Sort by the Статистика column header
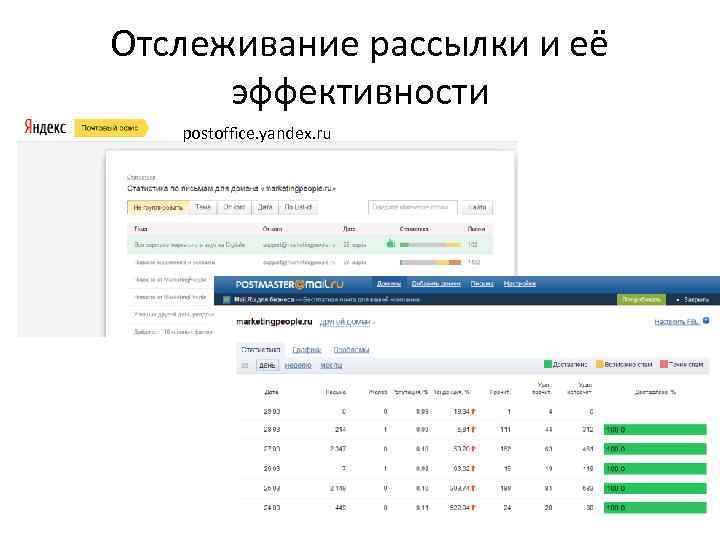The image size is (720, 540). 414,229
